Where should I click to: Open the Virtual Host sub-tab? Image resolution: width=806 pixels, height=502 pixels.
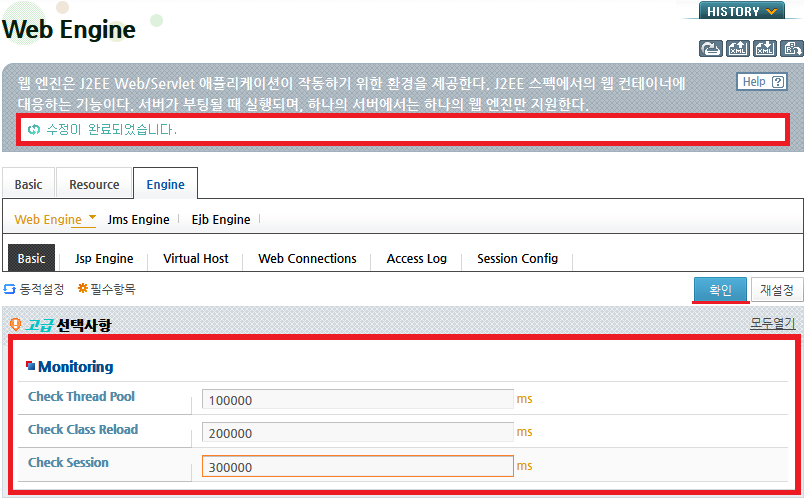tap(196, 258)
